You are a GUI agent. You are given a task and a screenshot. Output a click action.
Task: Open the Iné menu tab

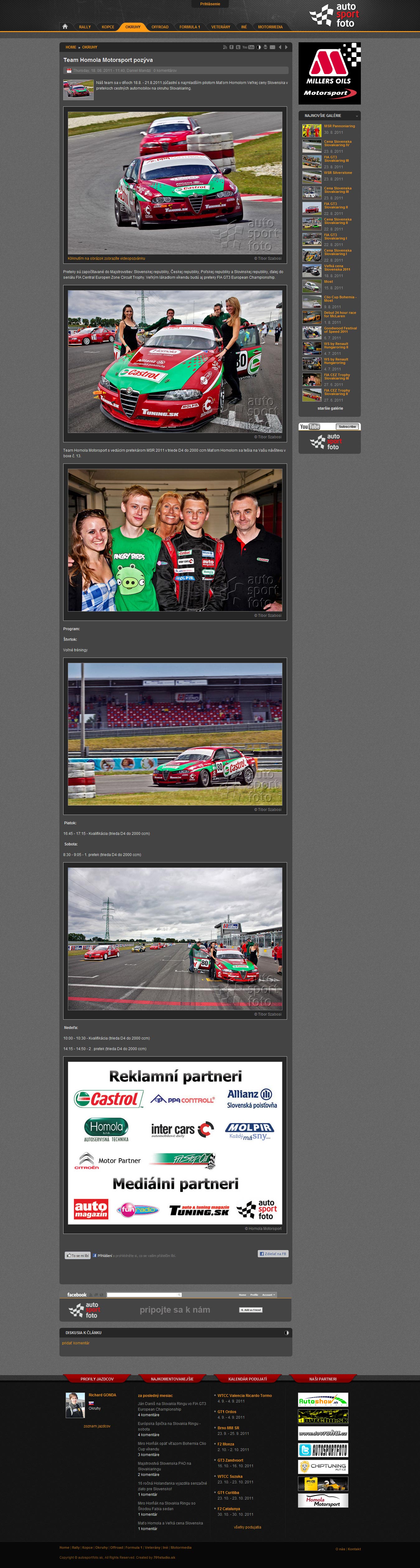244,27
